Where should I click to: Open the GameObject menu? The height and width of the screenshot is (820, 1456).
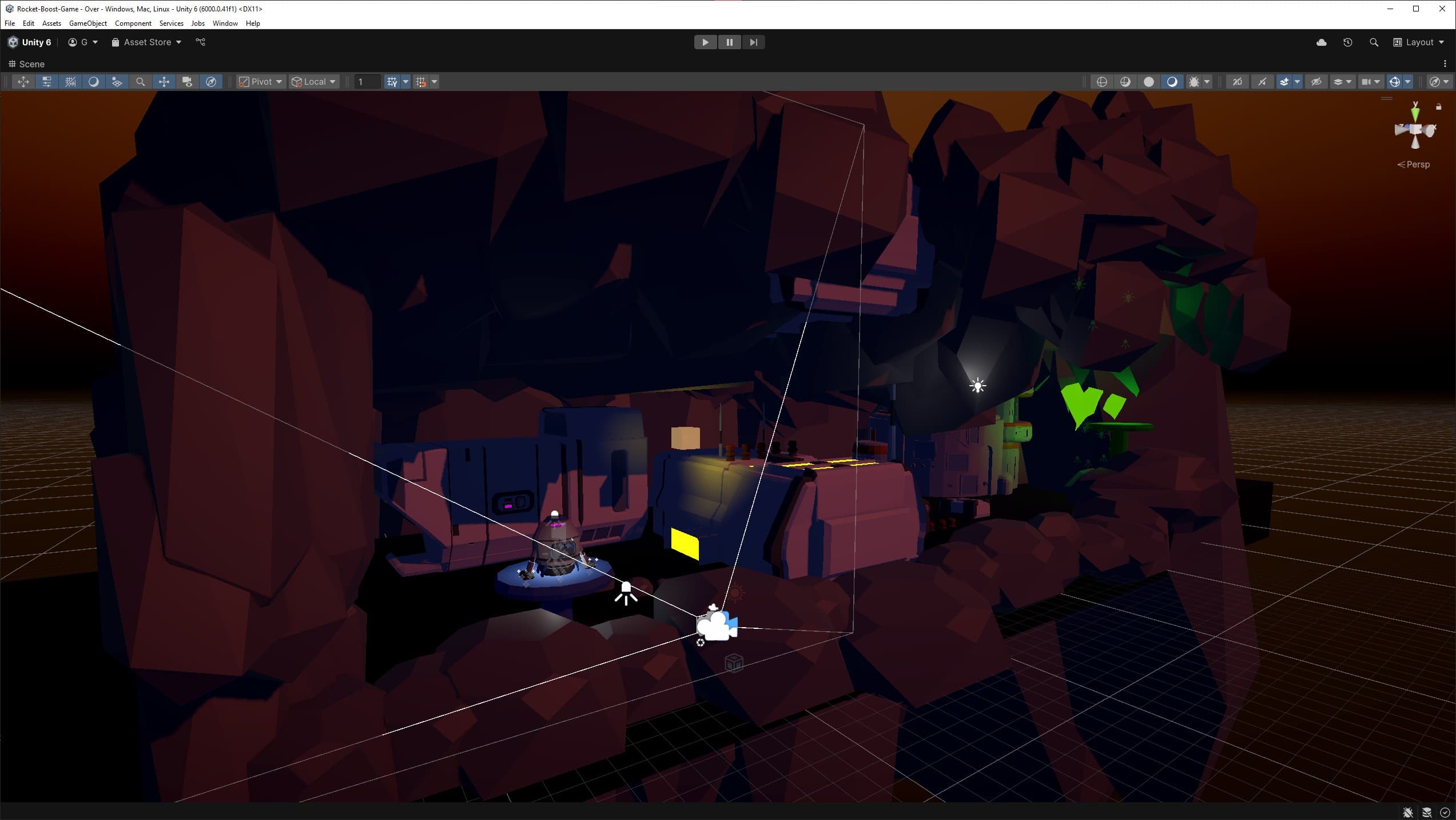[x=88, y=23]
